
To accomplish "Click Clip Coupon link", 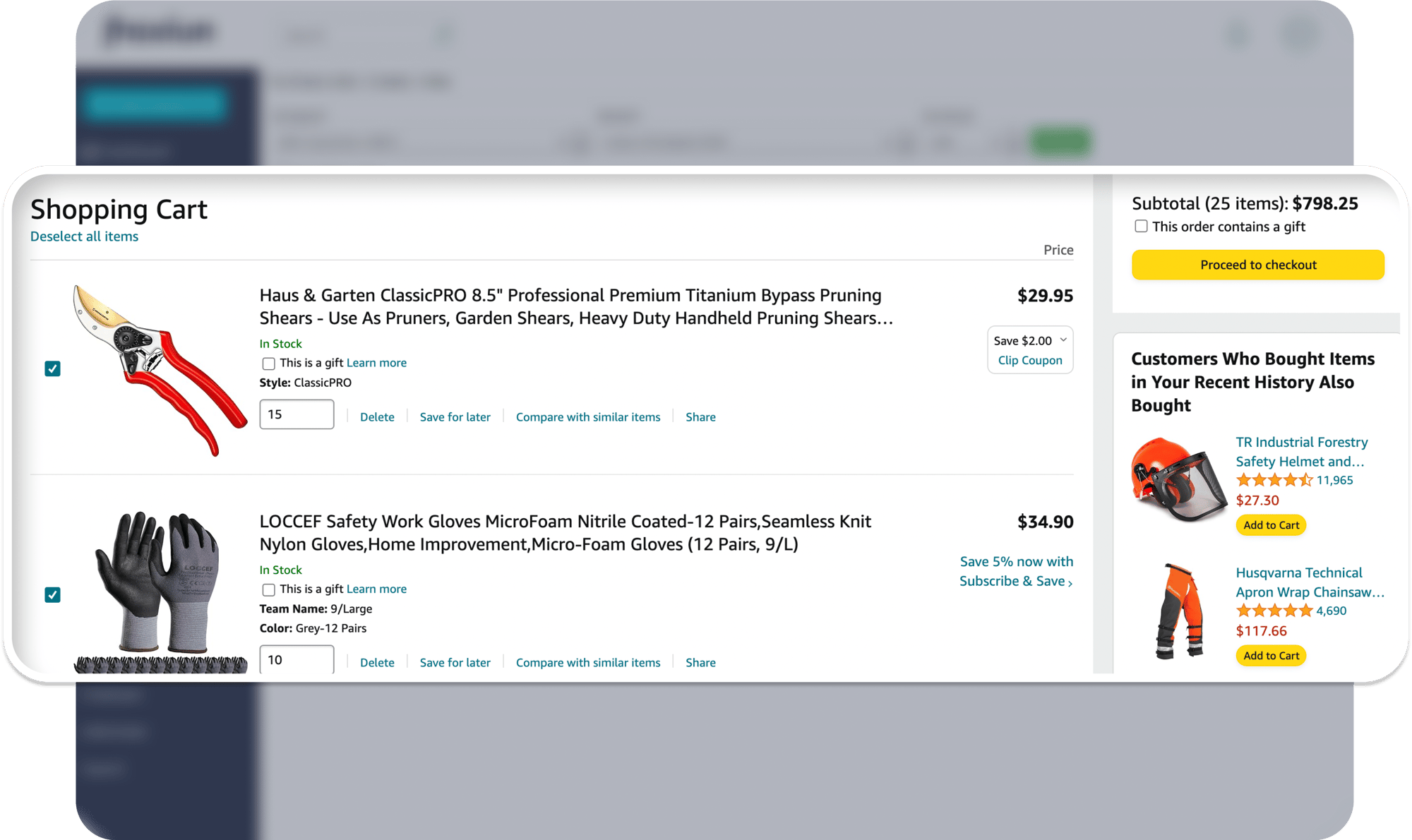I will coord(1029,360).
